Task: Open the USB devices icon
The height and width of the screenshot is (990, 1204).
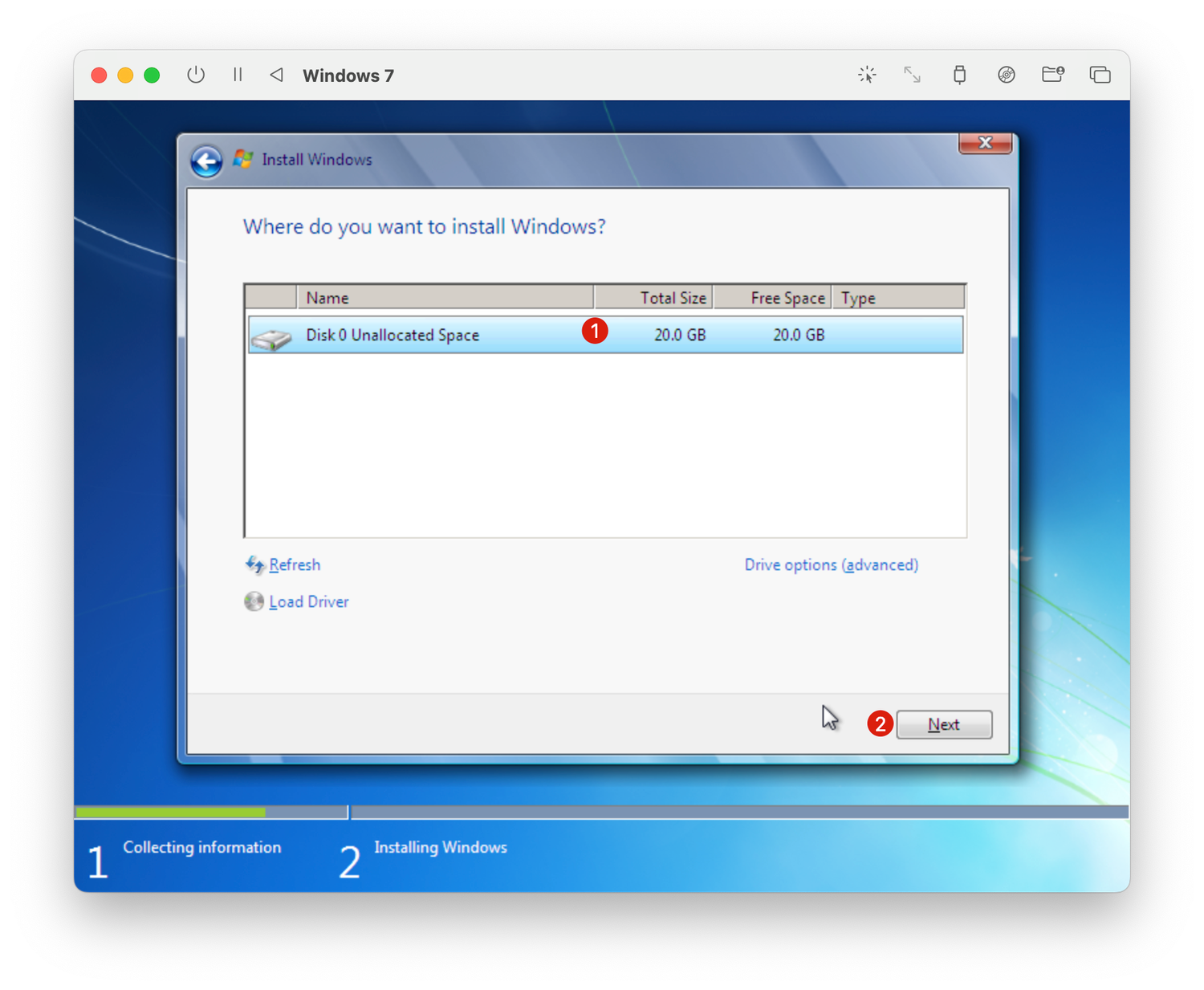Action: tap(959, 75)
